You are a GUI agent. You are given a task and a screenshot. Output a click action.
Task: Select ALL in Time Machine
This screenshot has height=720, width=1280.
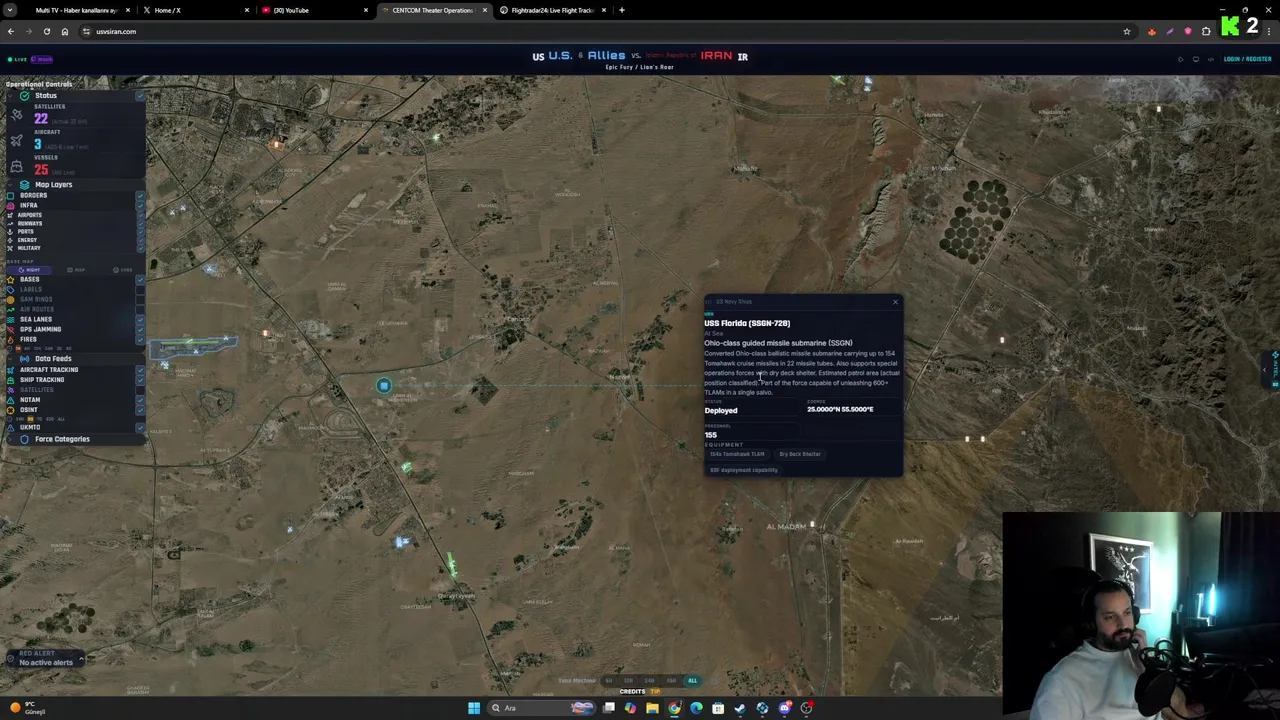[x=692, y=681]
